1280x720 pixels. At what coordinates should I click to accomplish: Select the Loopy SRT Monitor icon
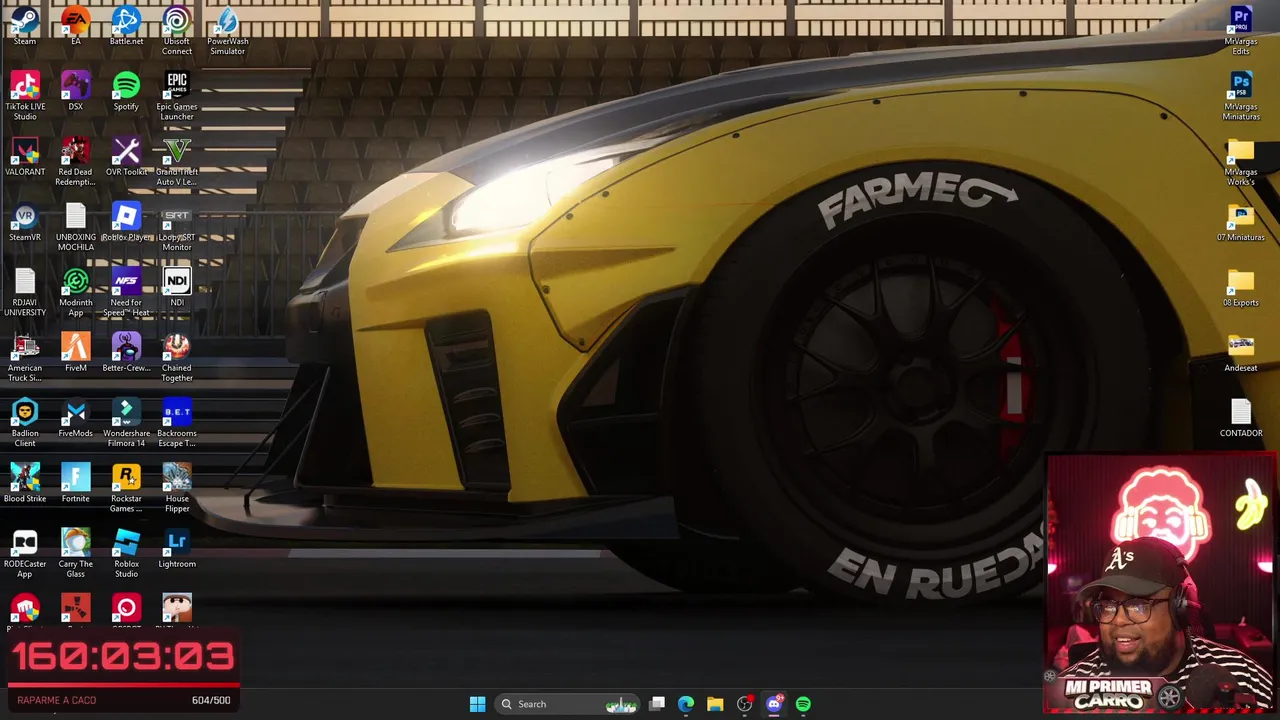tap(177, 227)
